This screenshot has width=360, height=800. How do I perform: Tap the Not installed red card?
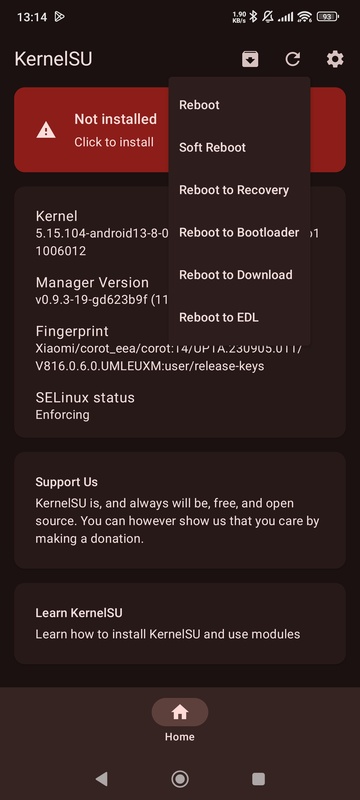(x=92, y=130)
